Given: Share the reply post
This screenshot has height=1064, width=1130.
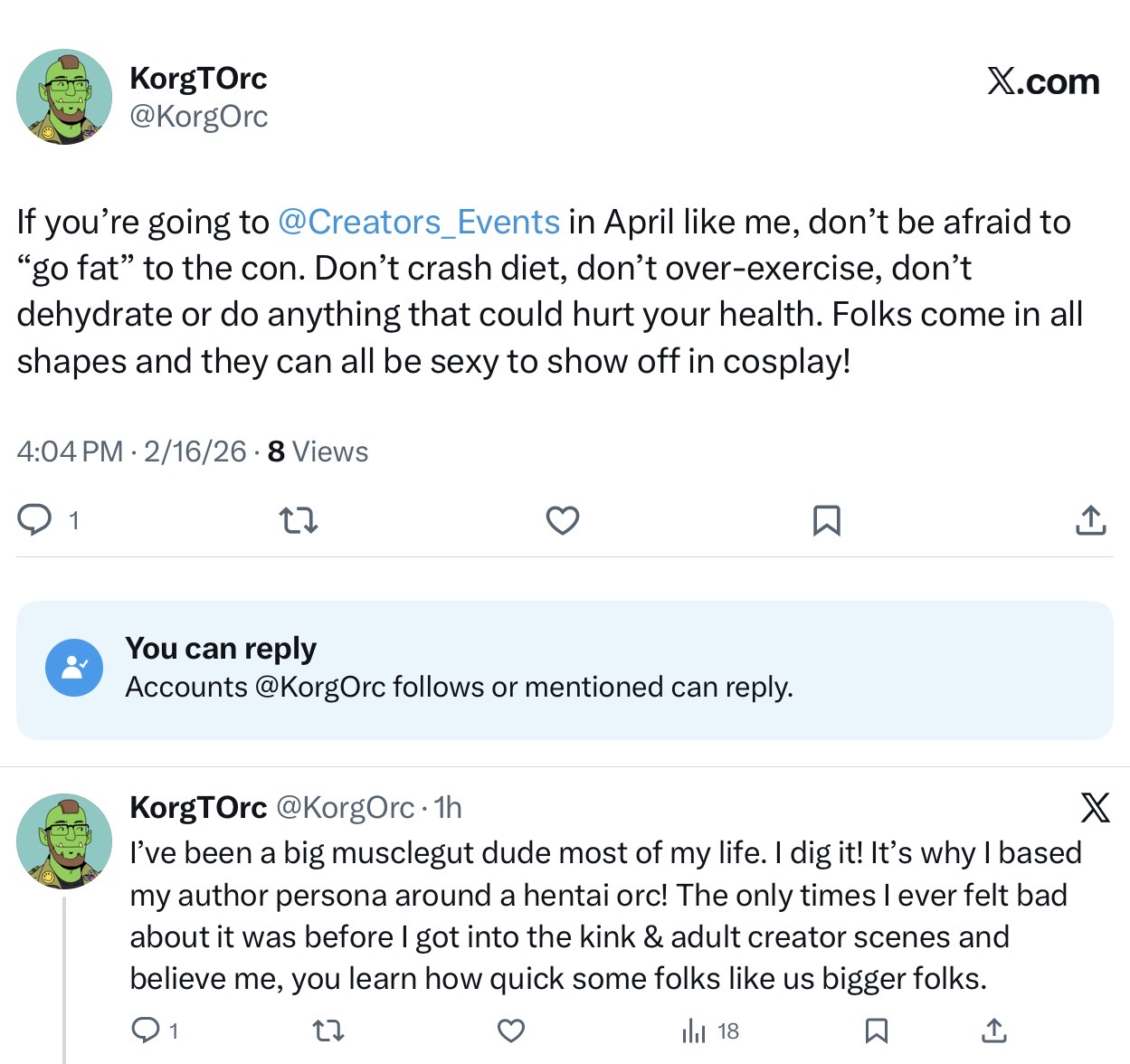Looking at the screenshot, I should pyautogui.click(x=993, y=1030).
